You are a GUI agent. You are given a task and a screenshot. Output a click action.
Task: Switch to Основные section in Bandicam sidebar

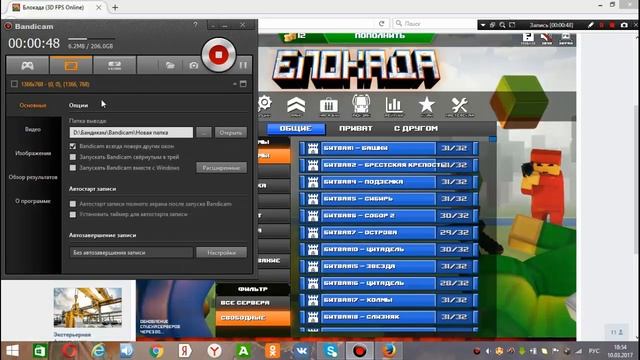coord(33,105)
